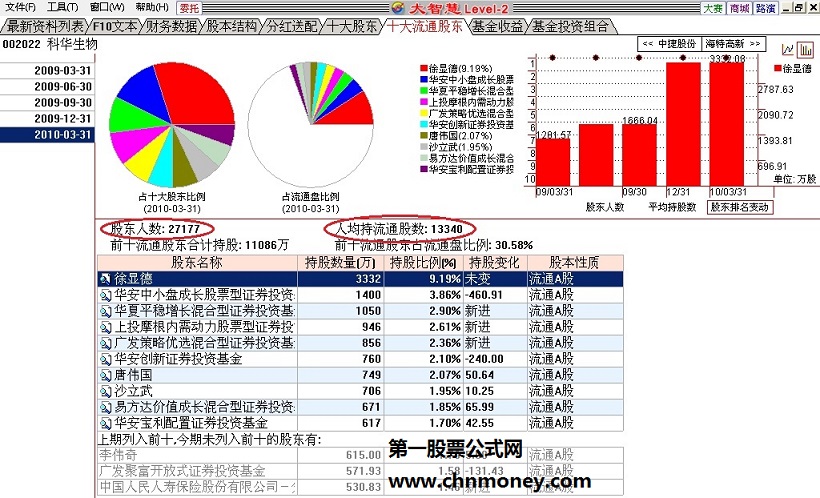
Task: Open the 工具(T) menu
Action: click(x=63, y=7)
